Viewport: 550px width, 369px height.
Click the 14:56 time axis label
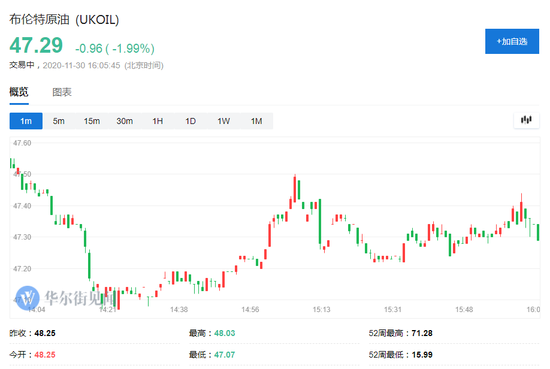(250, 309)
